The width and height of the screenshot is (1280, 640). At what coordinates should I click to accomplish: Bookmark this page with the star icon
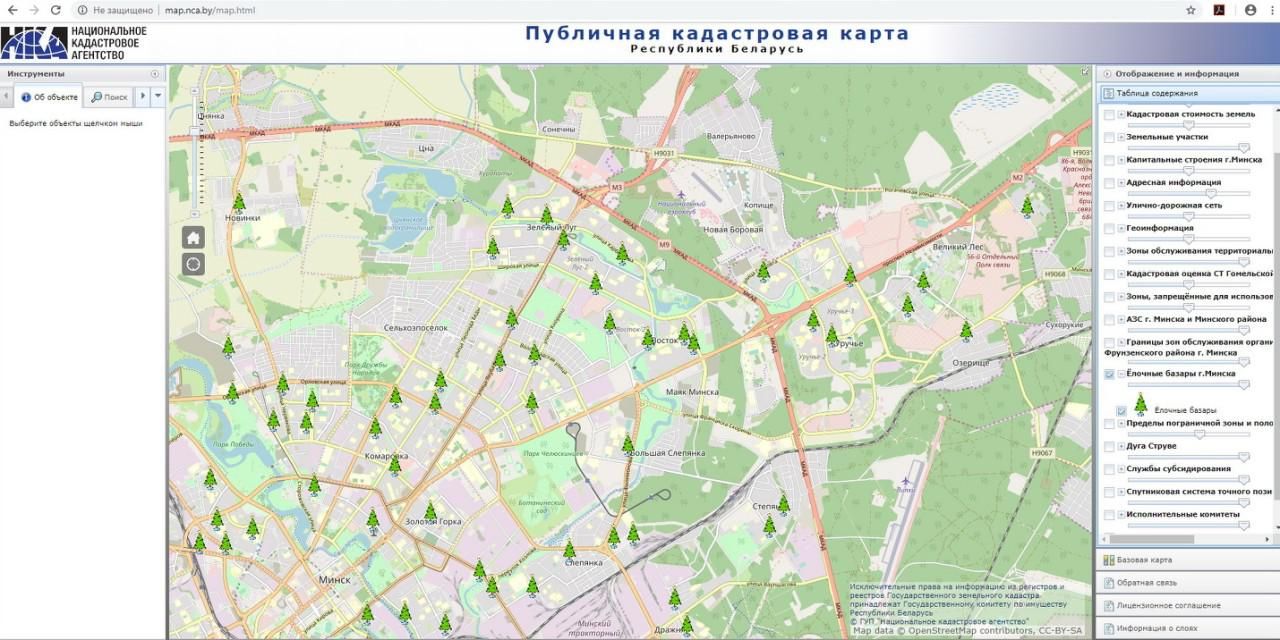click(1191, 10)
